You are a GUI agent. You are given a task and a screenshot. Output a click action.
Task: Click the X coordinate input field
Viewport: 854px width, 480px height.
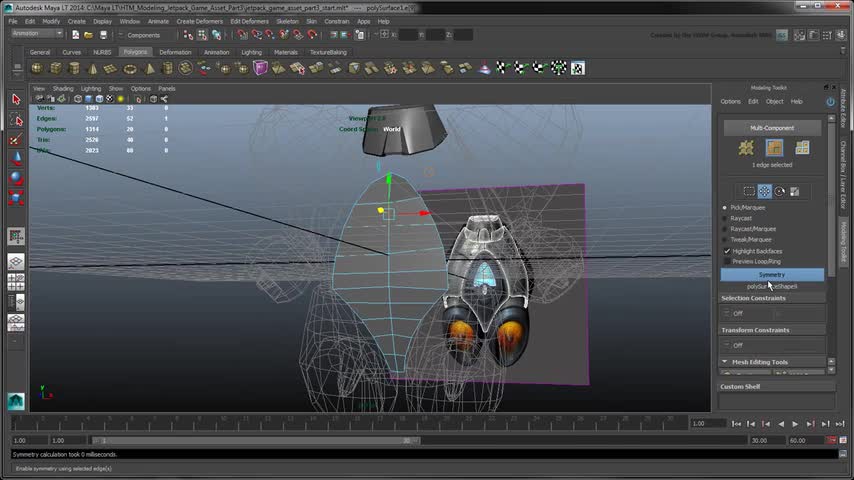408,35
